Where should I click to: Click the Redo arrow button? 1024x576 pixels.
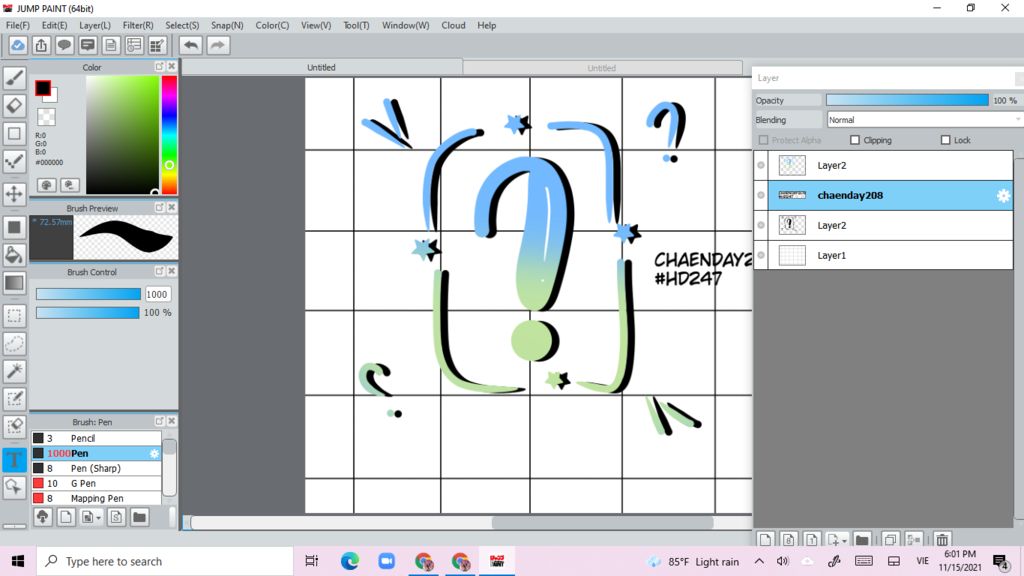click(218, 45)
